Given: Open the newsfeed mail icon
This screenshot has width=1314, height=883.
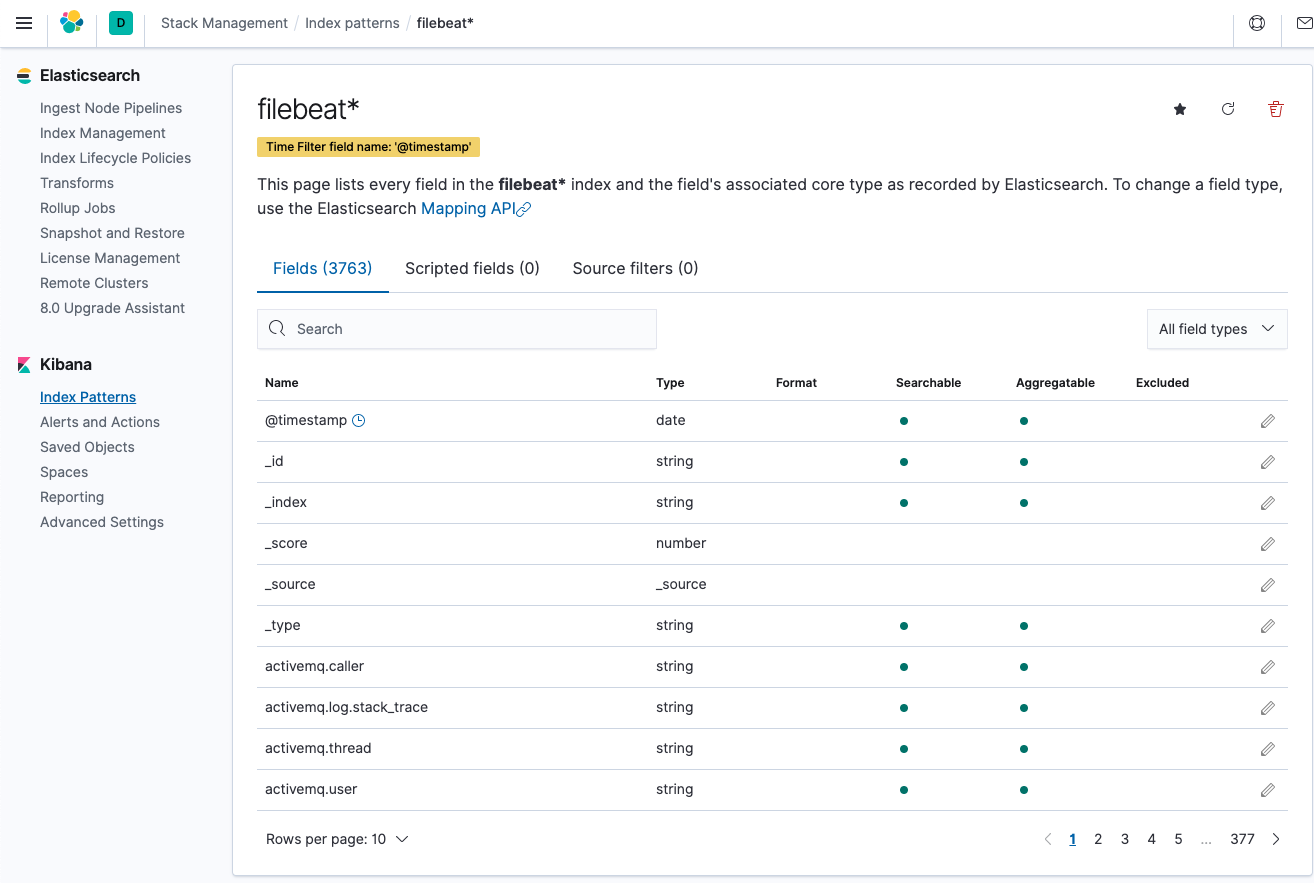Looking at the screenshot, I should (1304, 23).
